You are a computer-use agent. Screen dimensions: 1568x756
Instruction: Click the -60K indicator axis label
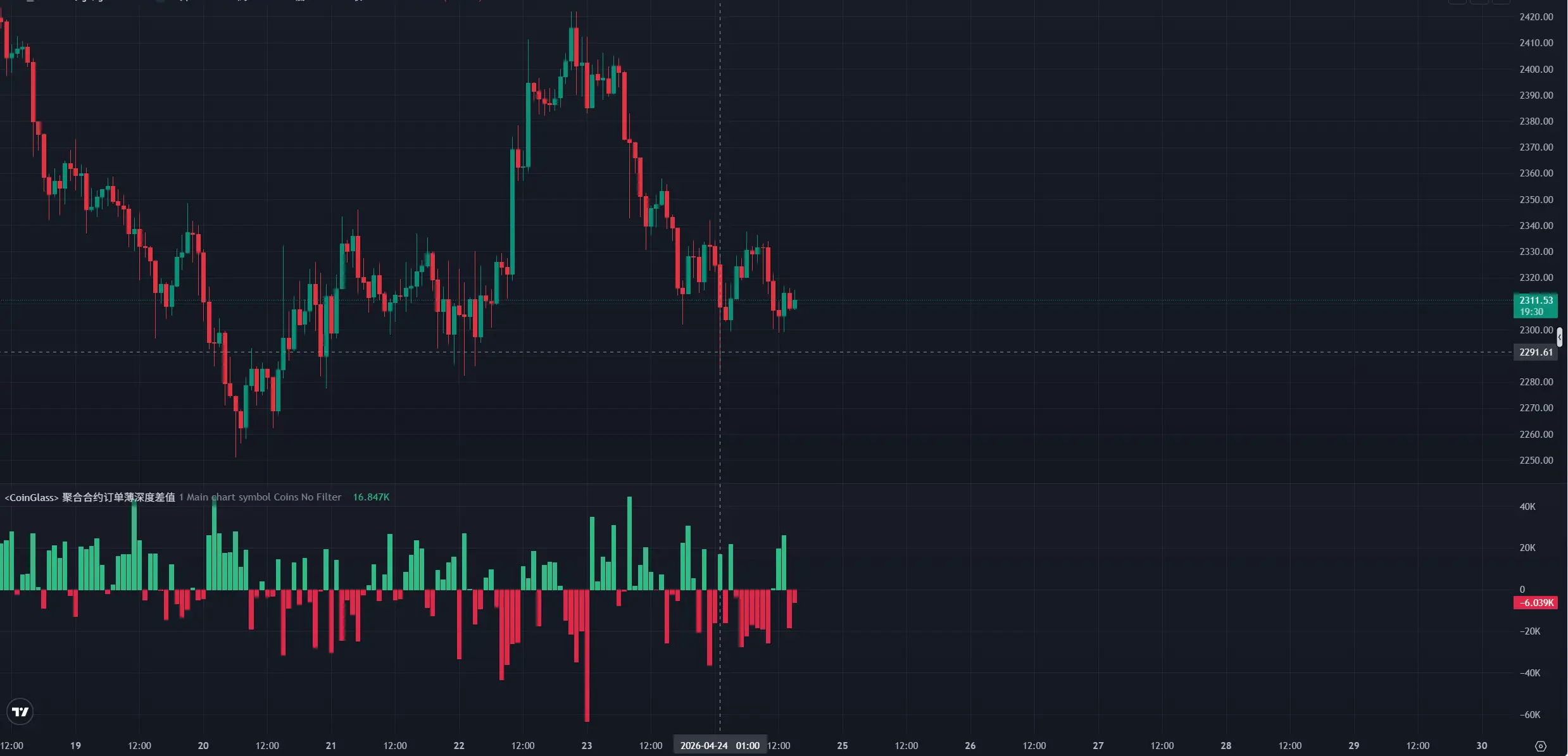tap(1529, 715)
